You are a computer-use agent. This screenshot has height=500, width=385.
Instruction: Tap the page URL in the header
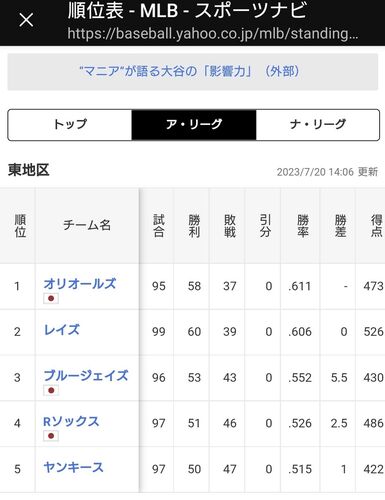(213, 34)
